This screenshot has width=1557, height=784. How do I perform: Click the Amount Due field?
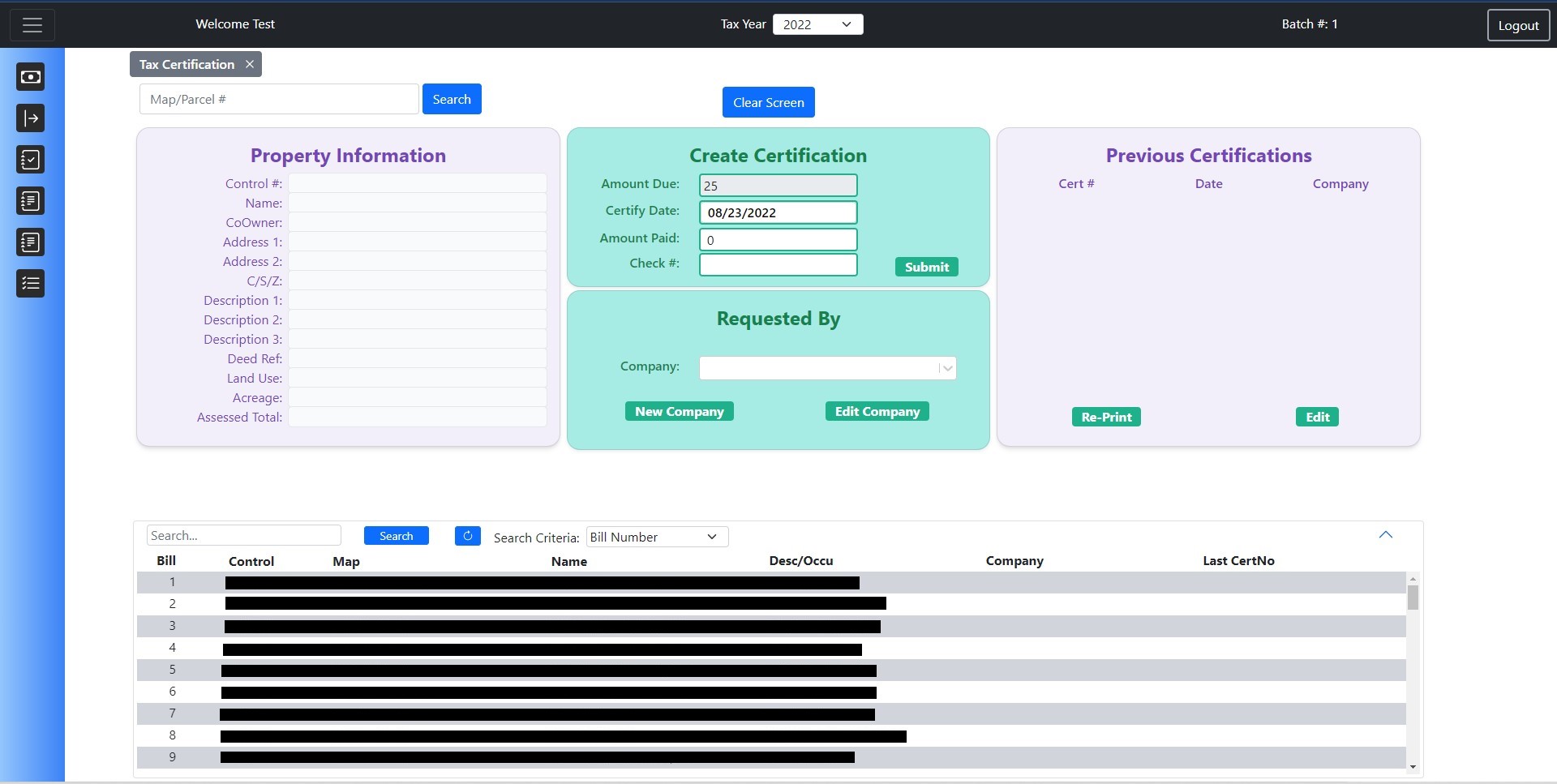coord(778,186)
